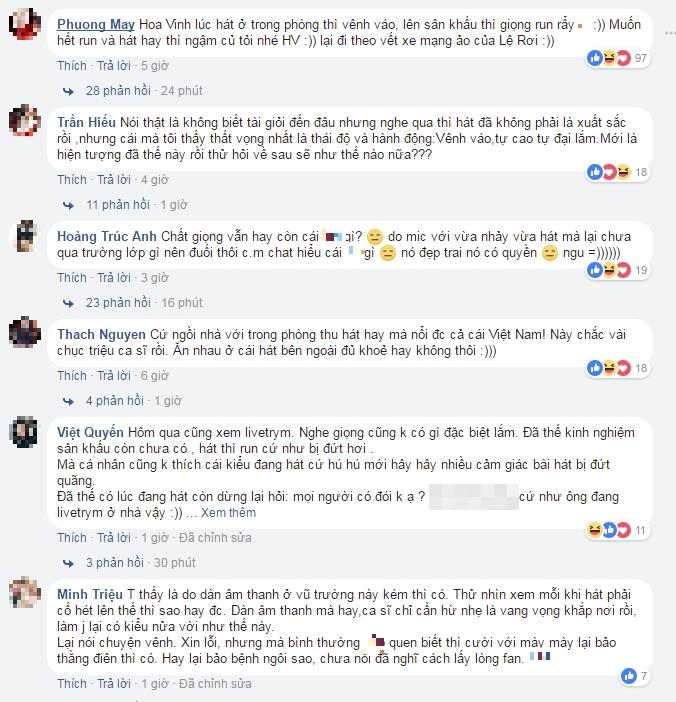This screenshot has width=676, height=702.
Task: Open the 5 giờ timestamp on Phuong May's comment
Action: click(155, 66)
